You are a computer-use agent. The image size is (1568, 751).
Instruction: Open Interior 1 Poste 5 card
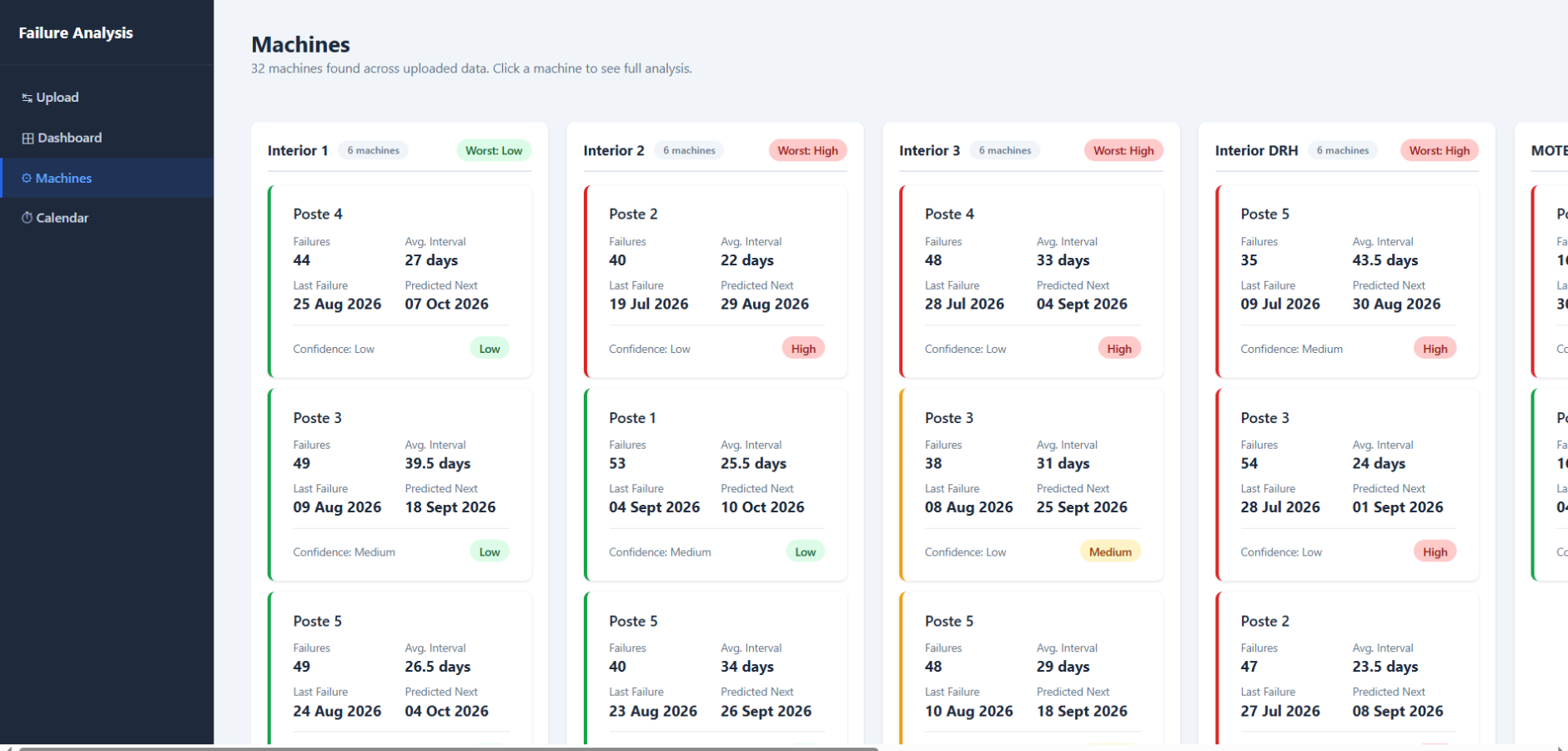pyautogui.click(x=400, y=668)
